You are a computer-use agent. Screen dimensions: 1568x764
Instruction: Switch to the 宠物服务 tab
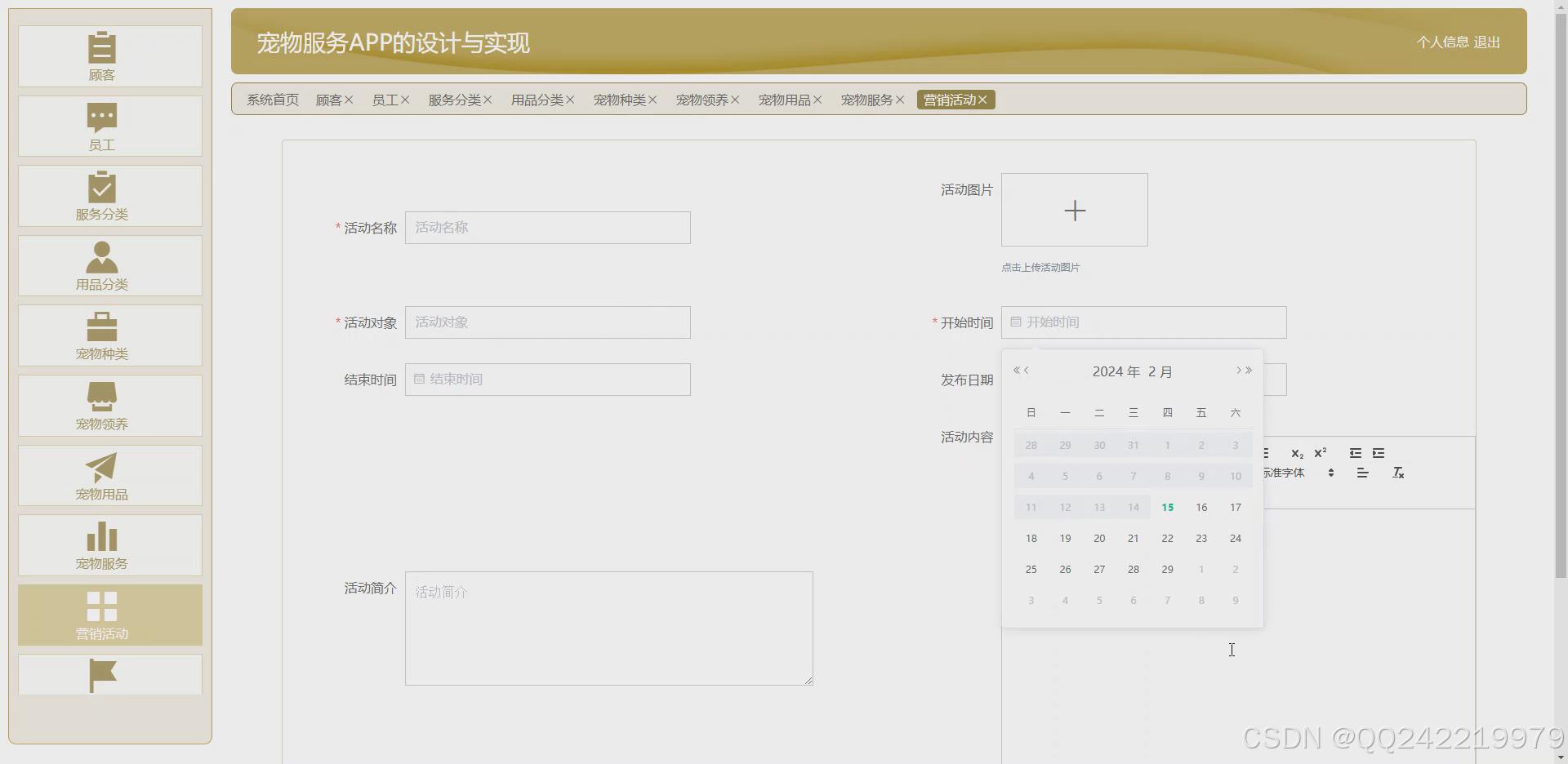tap(867, 100)
